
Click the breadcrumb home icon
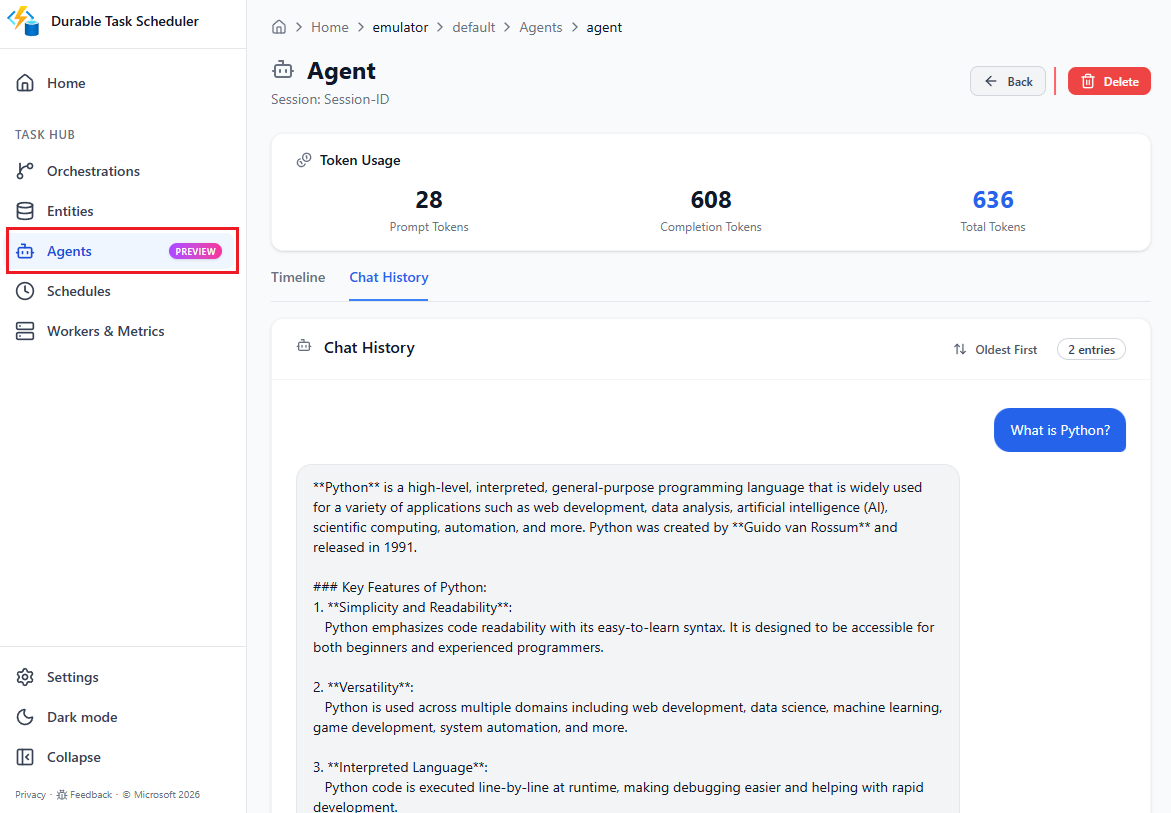279,28
